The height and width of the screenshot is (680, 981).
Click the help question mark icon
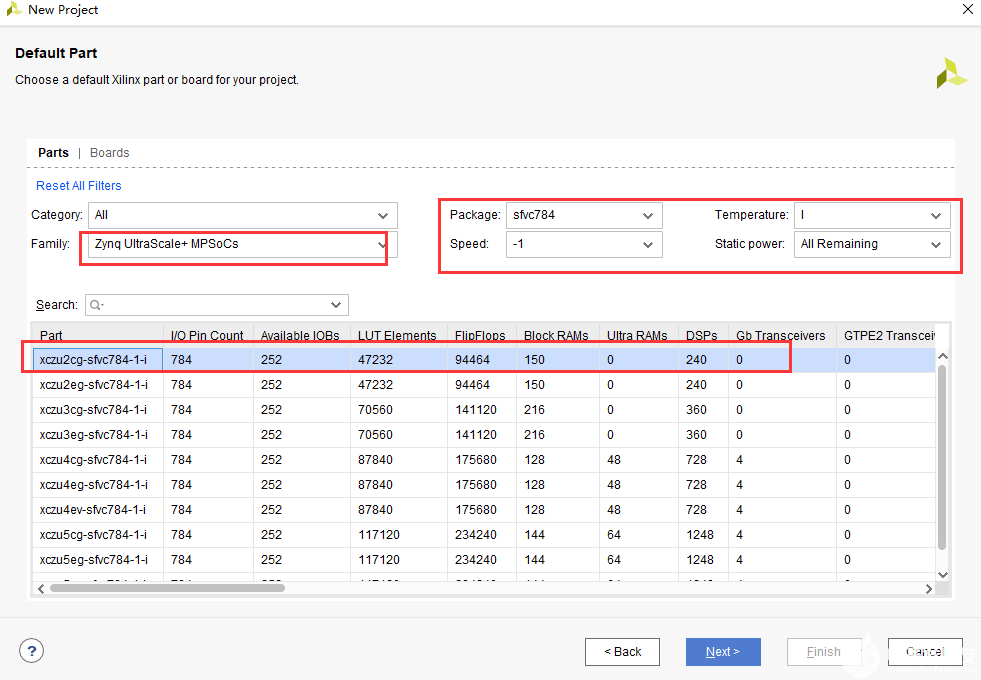coord(32,652)
